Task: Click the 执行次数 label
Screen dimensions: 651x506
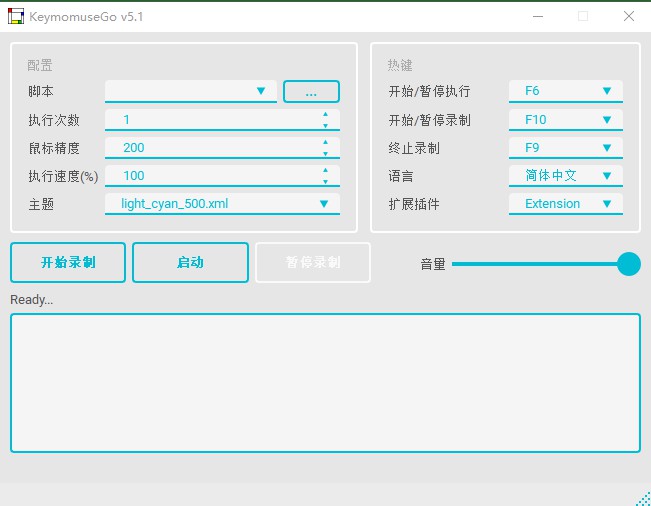Action: pyautogui.click(x=54, y=120)
